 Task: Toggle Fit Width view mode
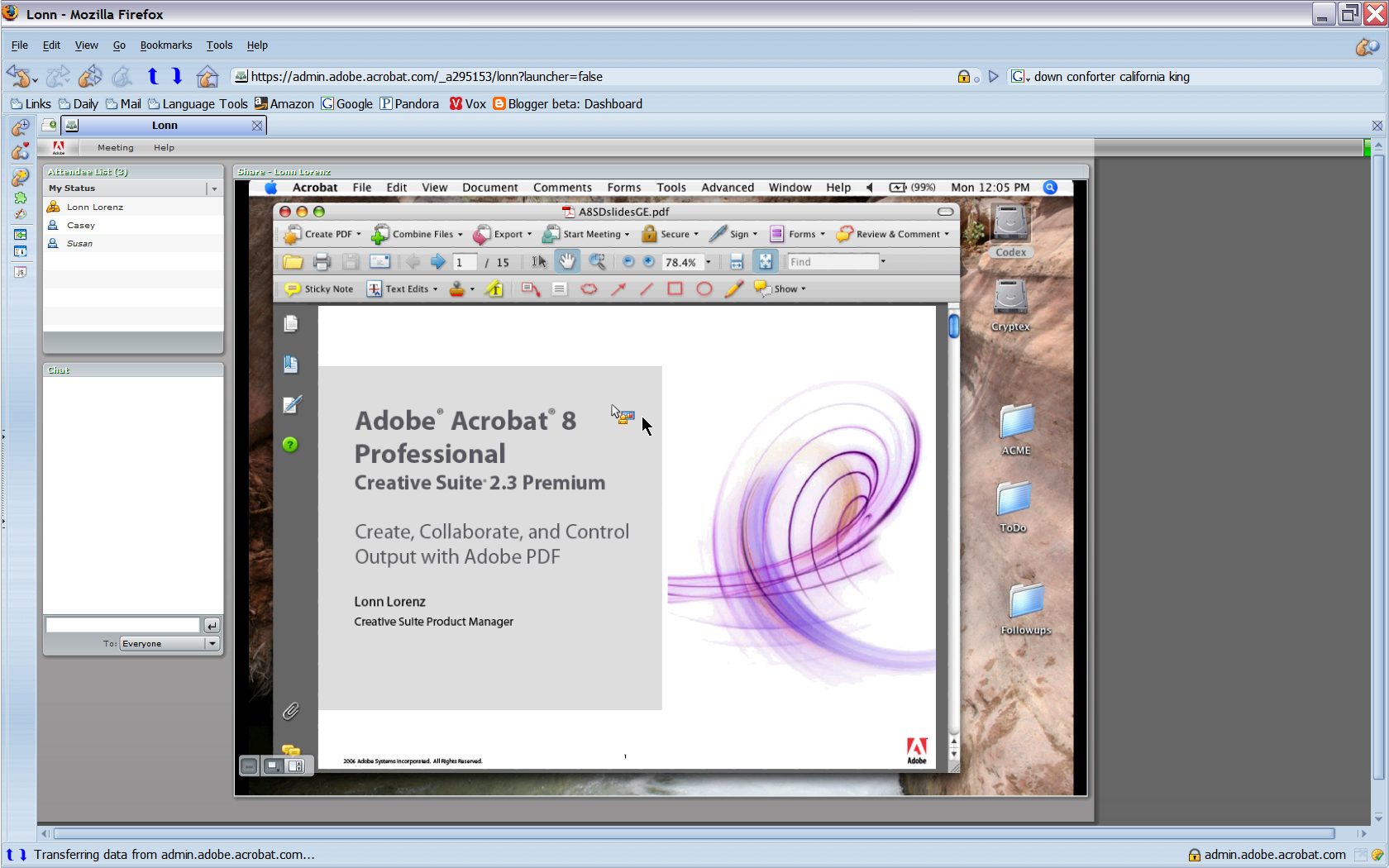point(736,261)
